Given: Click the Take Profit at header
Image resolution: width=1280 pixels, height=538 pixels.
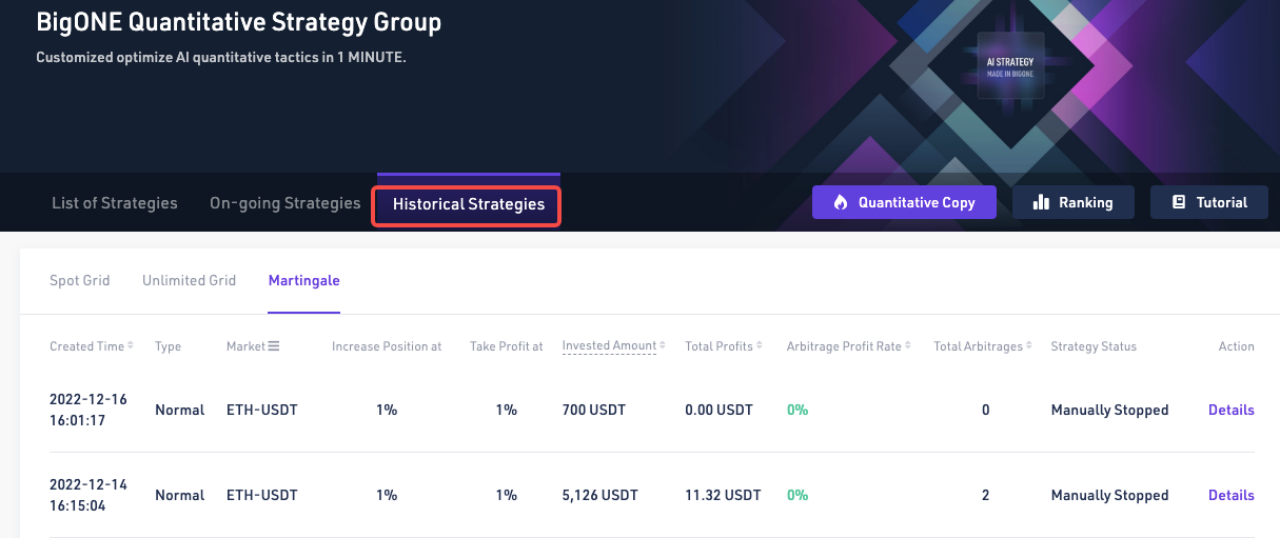Looking at the screenshot, I should [x=507, y=346].
